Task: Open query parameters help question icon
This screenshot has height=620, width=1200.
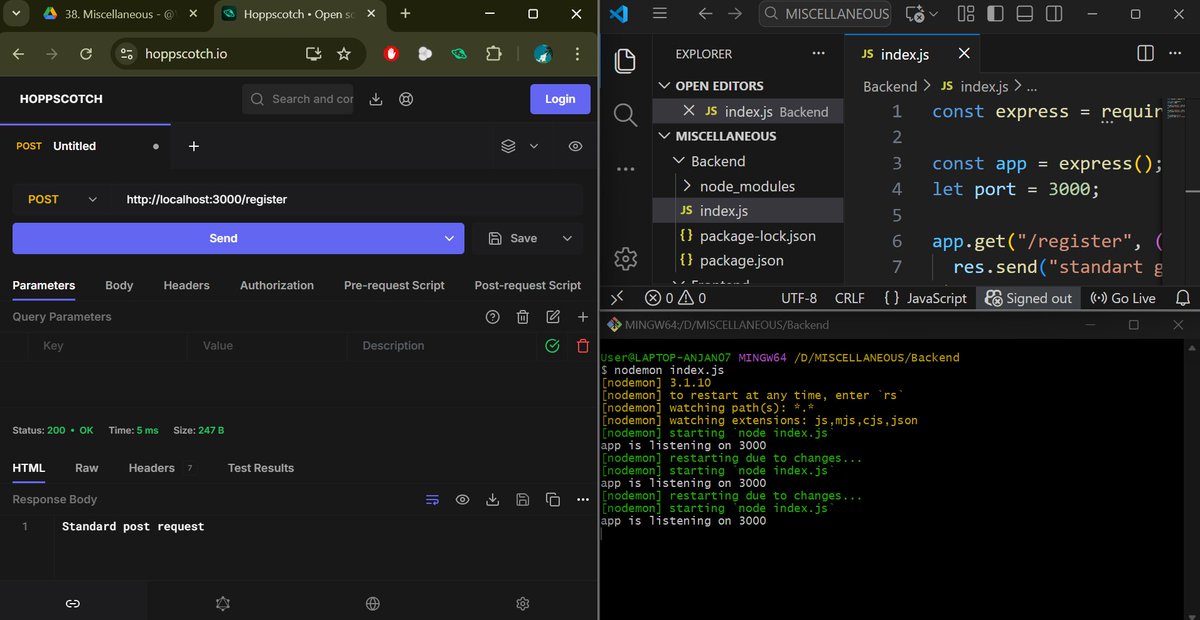Action: coord(492,317)
